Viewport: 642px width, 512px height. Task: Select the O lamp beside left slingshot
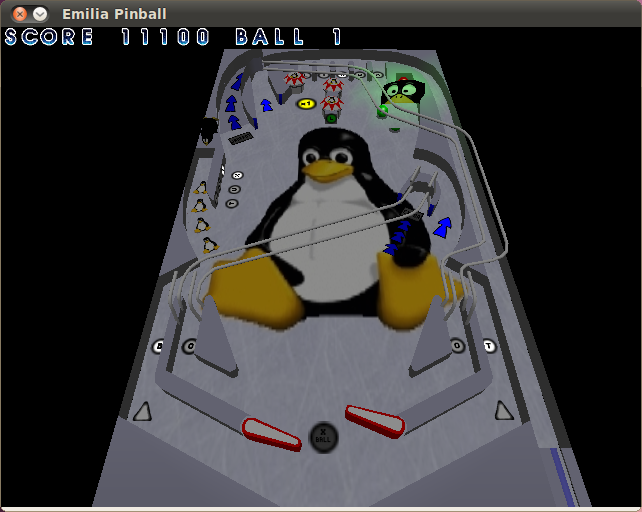[190, 347]
